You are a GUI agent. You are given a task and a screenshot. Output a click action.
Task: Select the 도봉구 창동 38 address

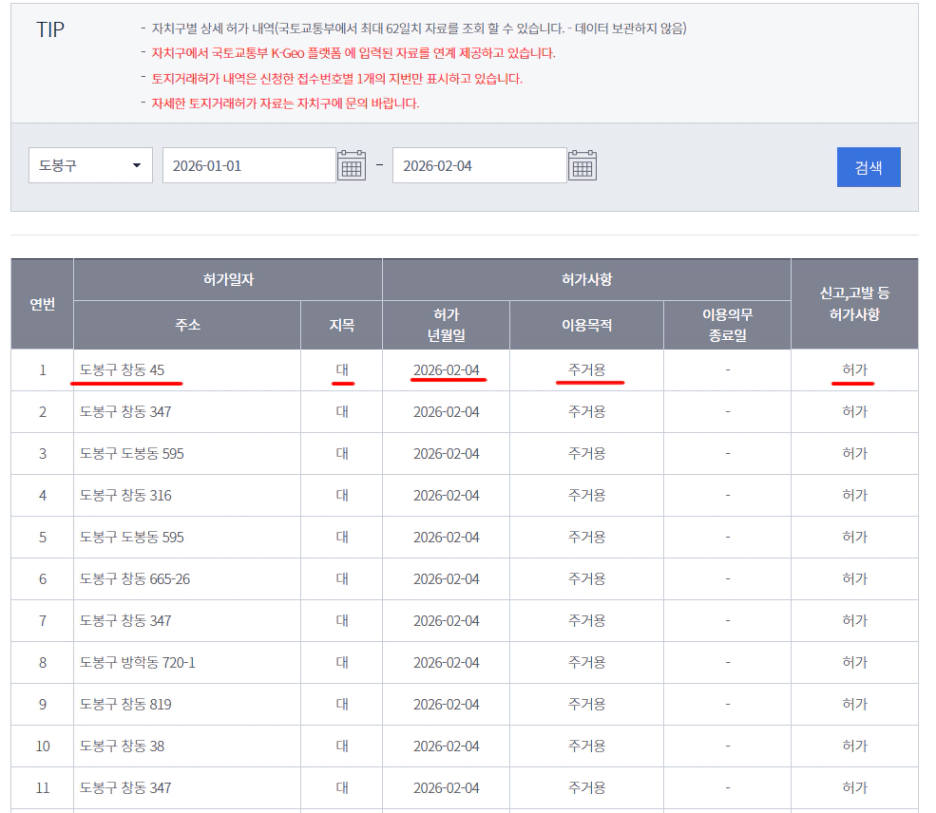point(122,746)
